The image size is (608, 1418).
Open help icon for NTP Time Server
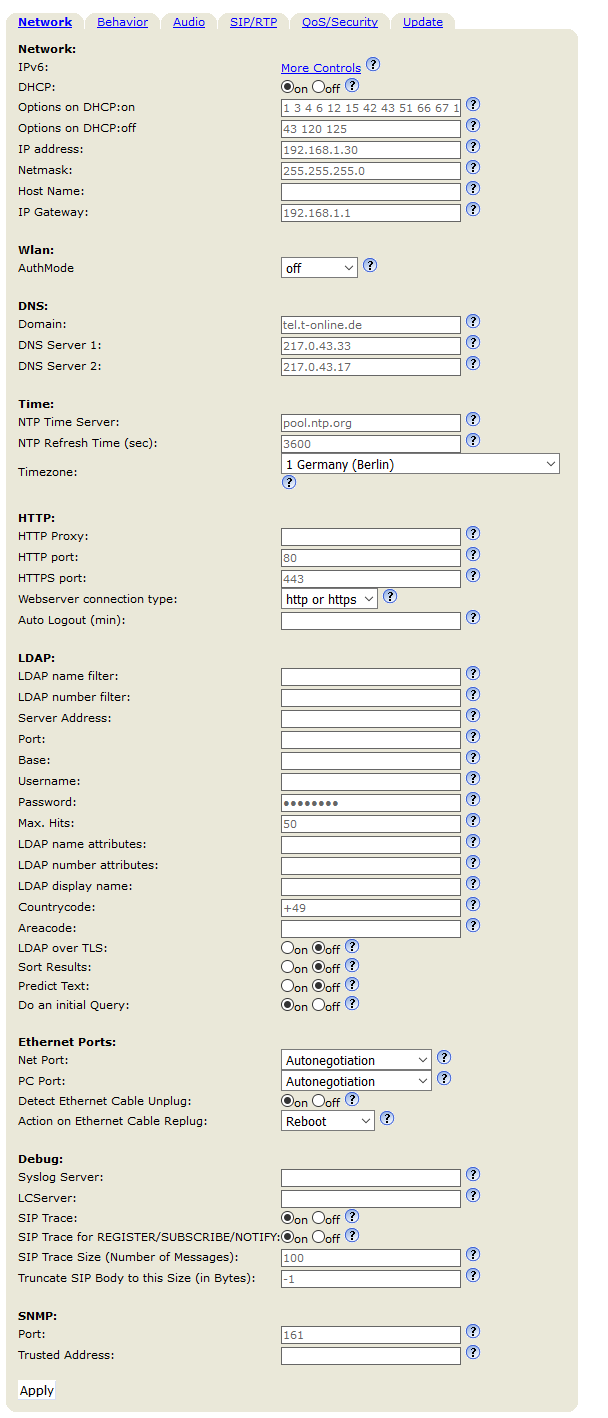473,419
